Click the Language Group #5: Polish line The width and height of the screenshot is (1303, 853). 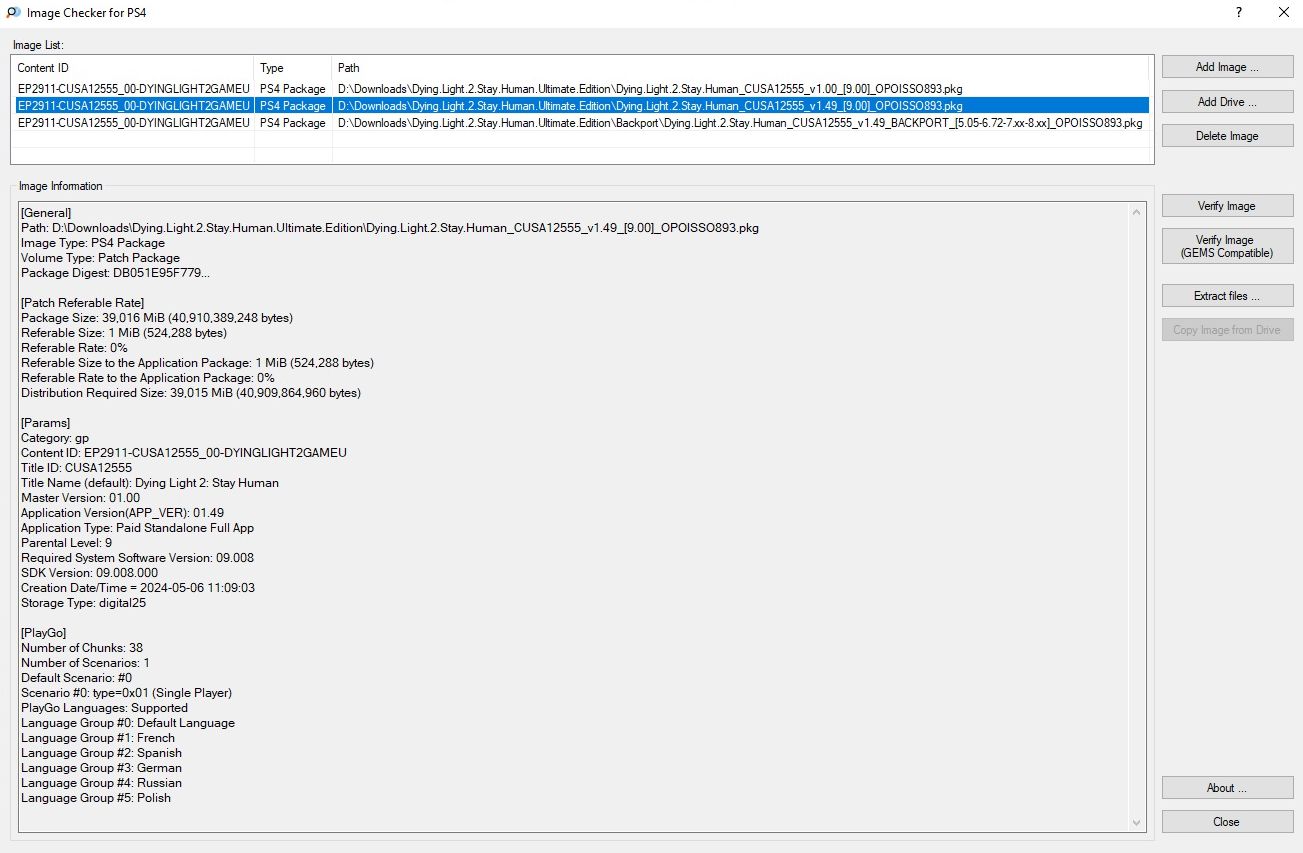point(96,798)
